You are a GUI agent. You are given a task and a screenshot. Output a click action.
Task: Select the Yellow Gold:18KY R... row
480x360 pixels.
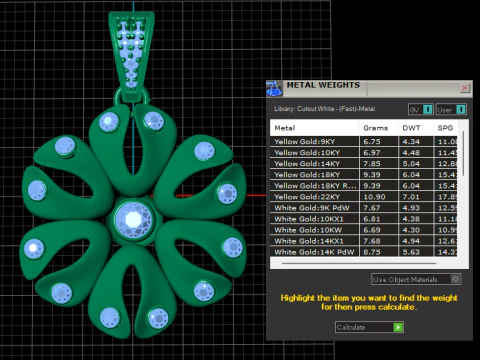click(x=363, y=186)
